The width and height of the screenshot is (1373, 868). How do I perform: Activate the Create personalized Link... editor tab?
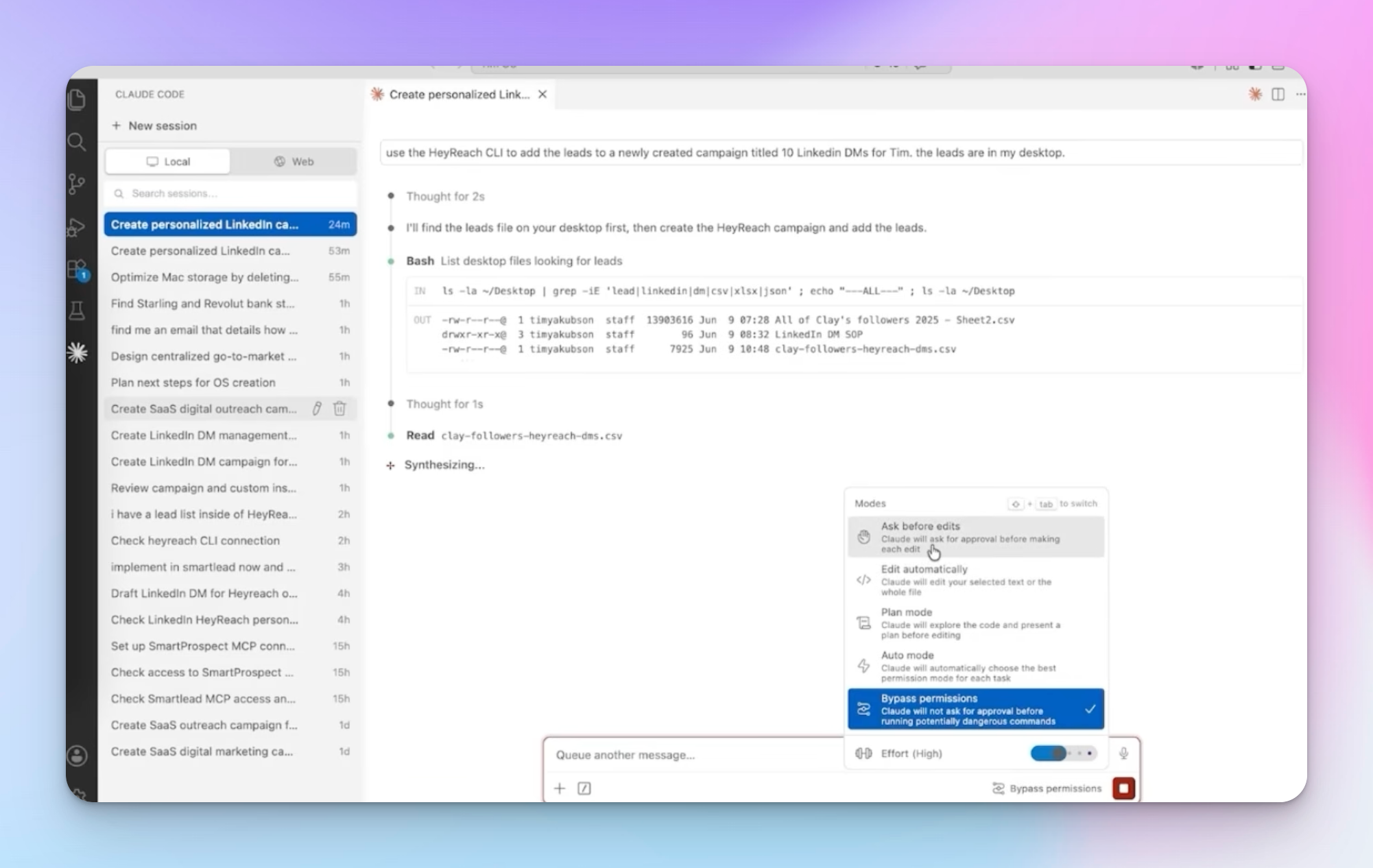pyautogui.click(x=459, y=95)
